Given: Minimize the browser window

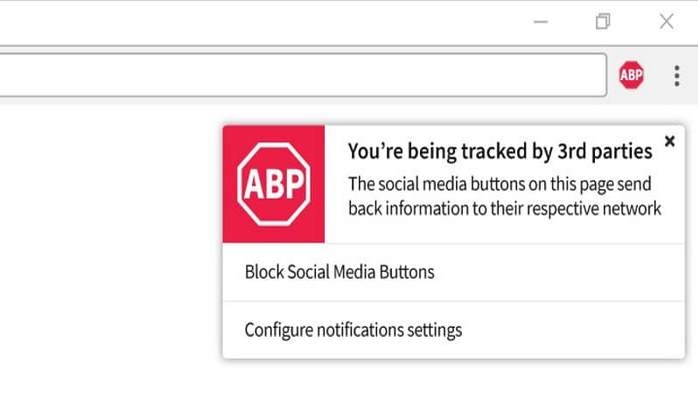Looking at the screenshot, I should 541,22.
